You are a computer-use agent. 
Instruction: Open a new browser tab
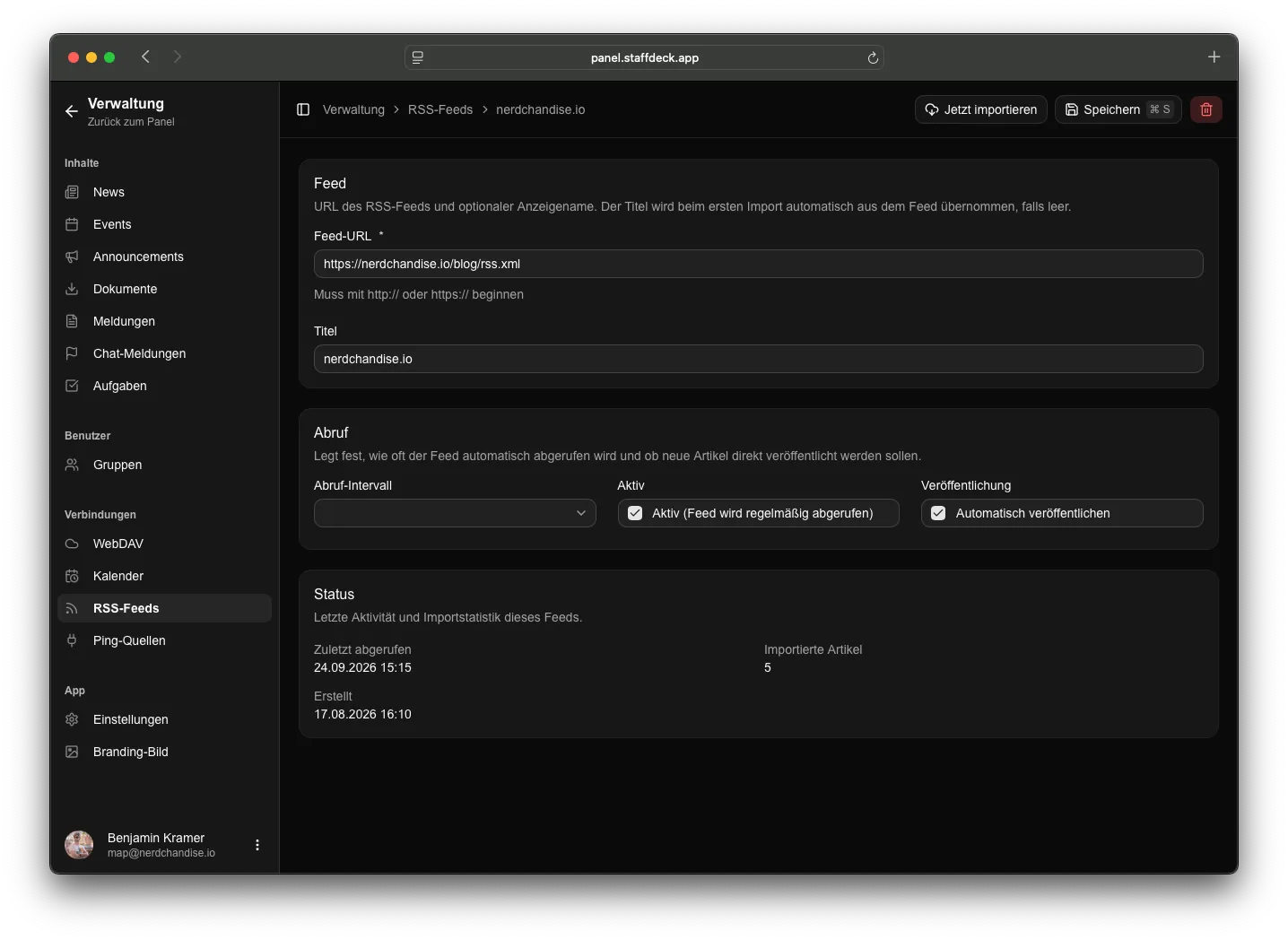click(1214, 57)
